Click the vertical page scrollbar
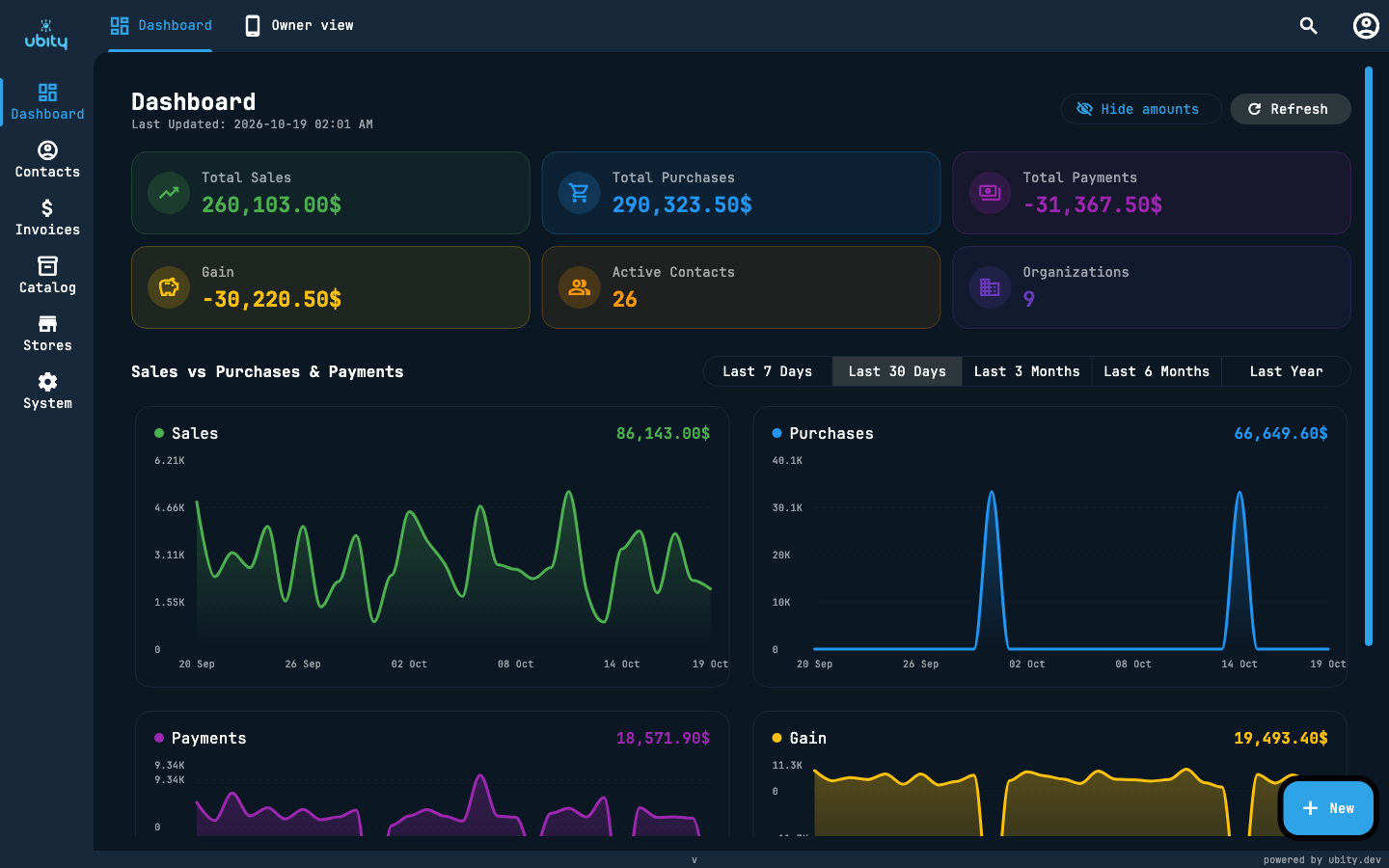1389x868 pixels. 1368,356
